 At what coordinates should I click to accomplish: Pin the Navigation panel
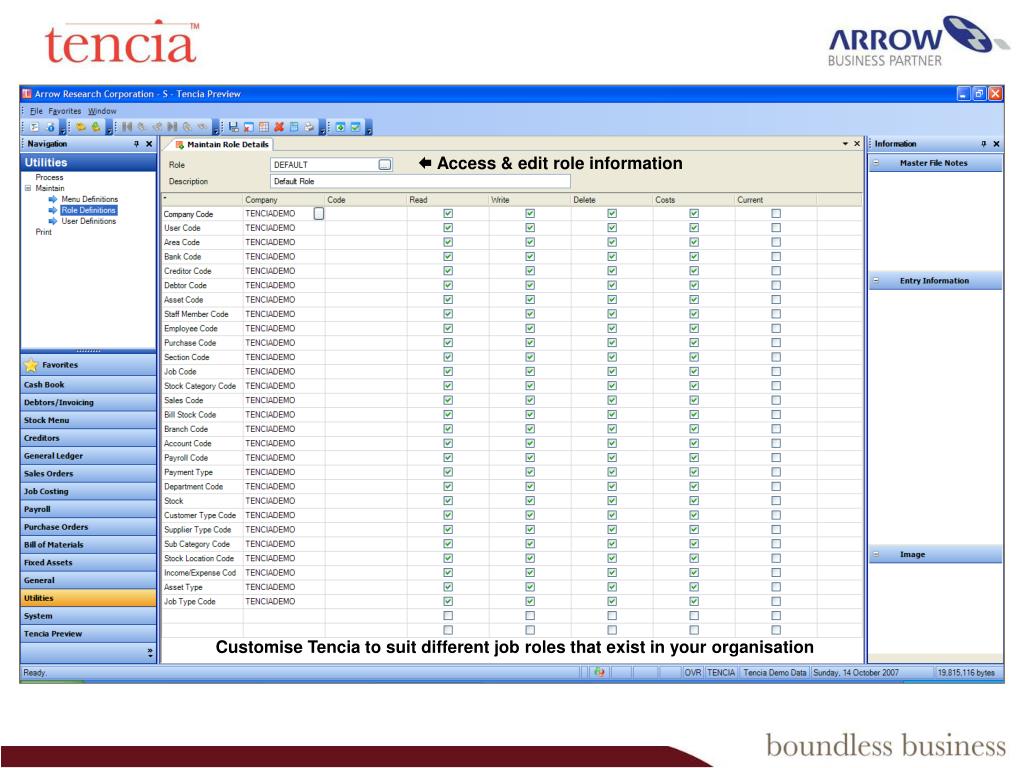click(x=136, y=144)
